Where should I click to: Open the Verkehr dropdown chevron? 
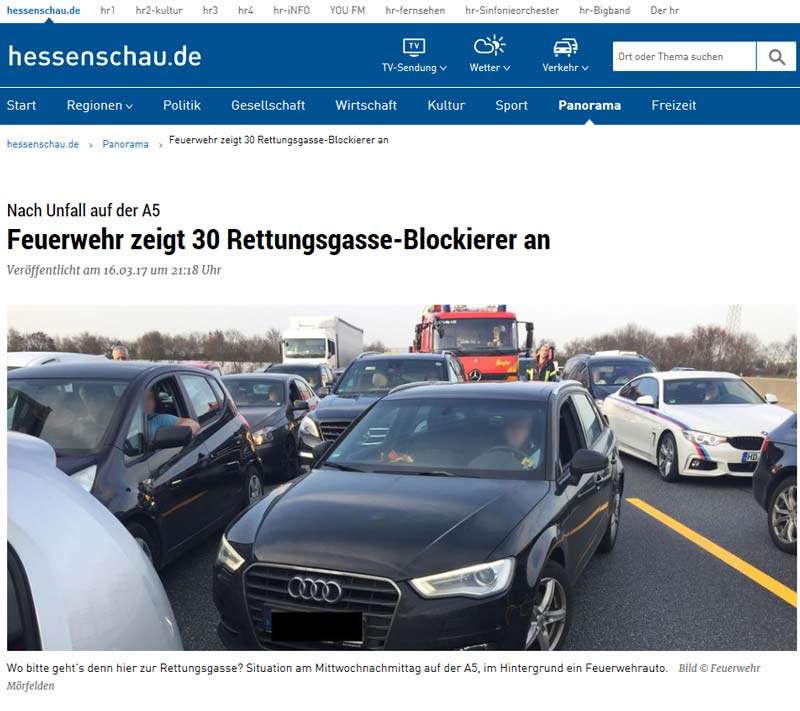click(585, 68)
